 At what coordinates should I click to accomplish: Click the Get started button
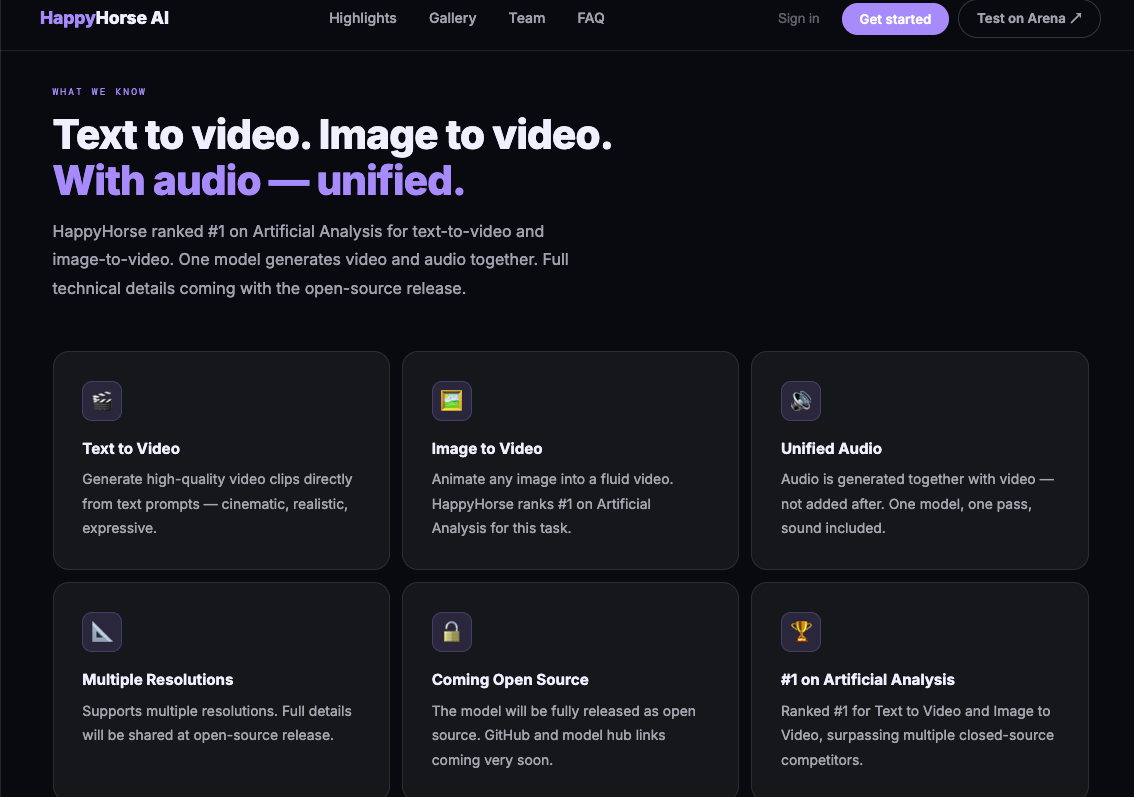click(895, 19)
